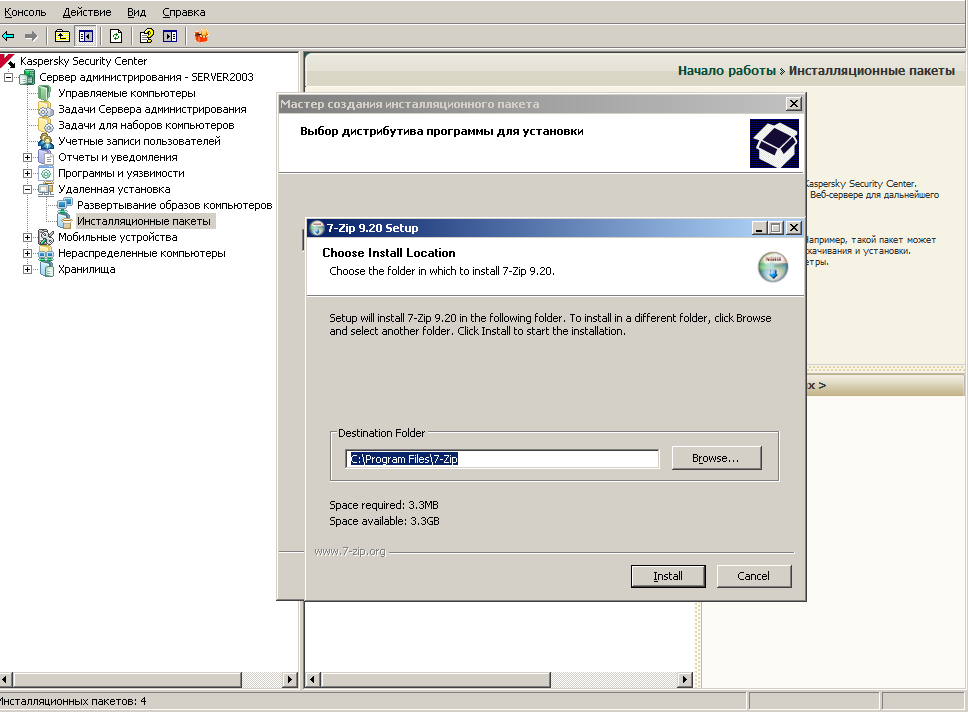Select Задачи для наборов компьютеров row

click(x=146, y=125)
